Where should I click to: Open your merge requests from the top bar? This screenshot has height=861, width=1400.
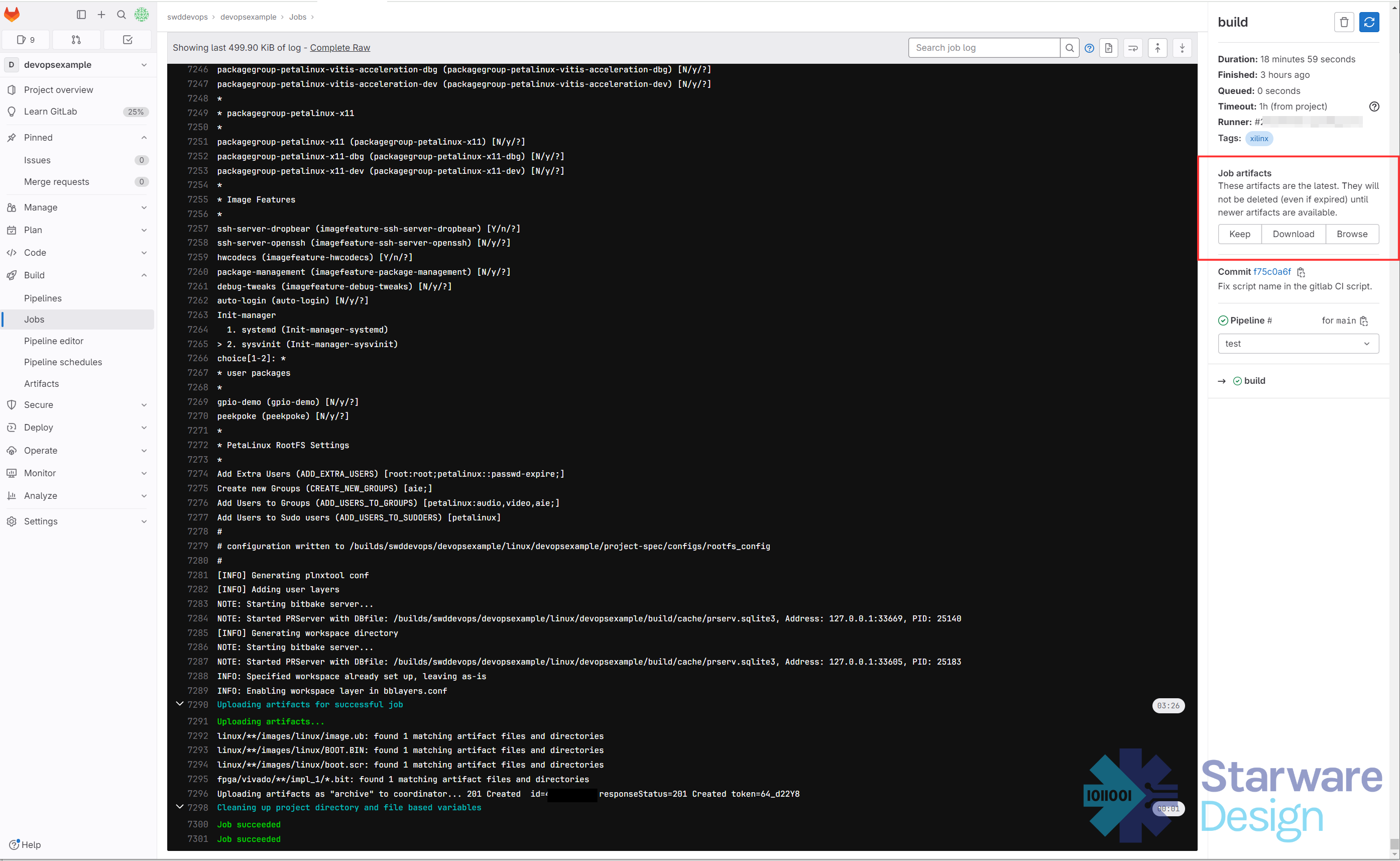pyautogui.click(x=76, y=39)
